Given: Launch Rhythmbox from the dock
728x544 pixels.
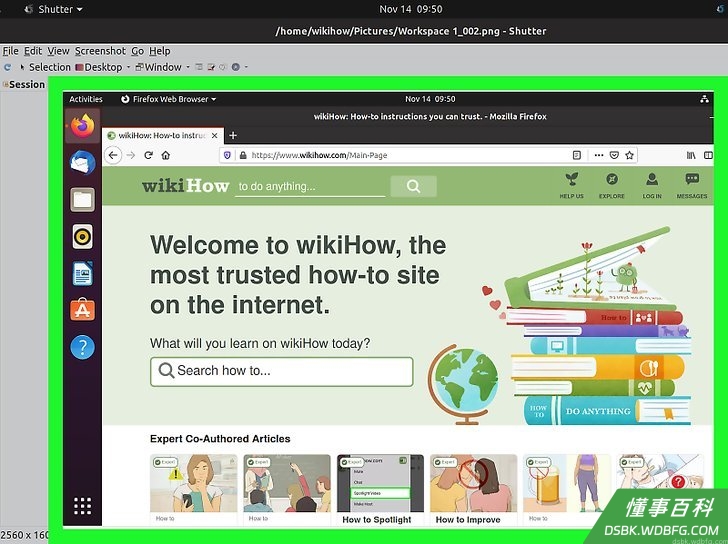Looking at the screenshot, I should 83,237.
